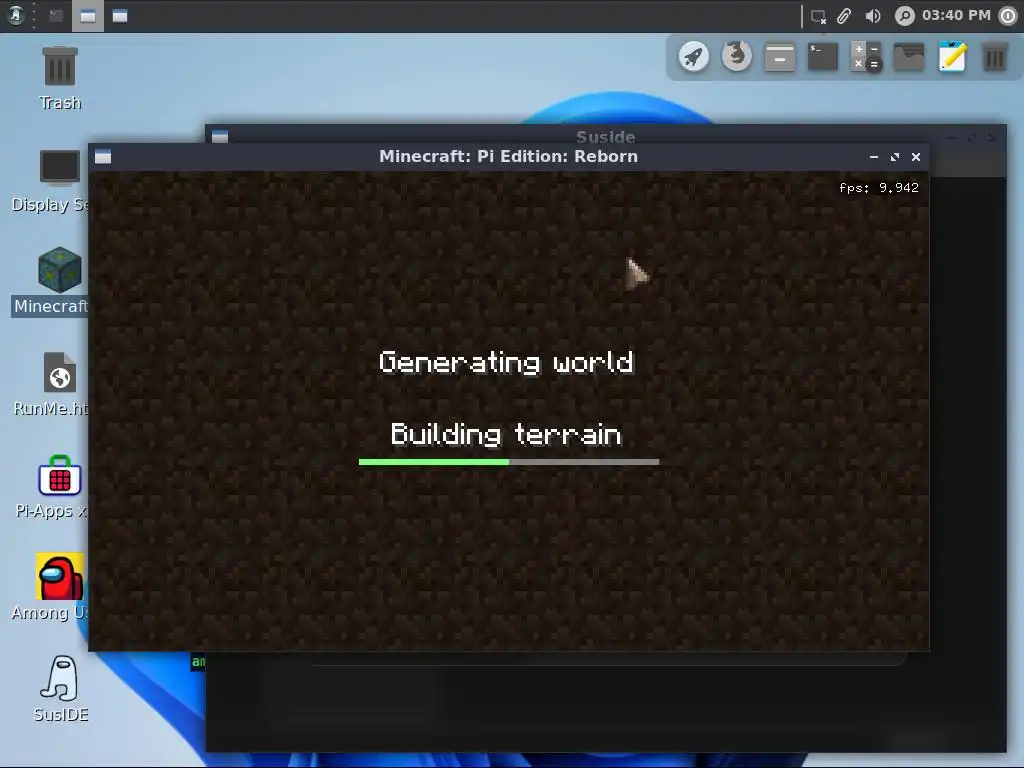Image resolution: width=1024 pixels, height=768 pixels.
Task: Open the calculator from the dock
Action: tap(866, 57)
